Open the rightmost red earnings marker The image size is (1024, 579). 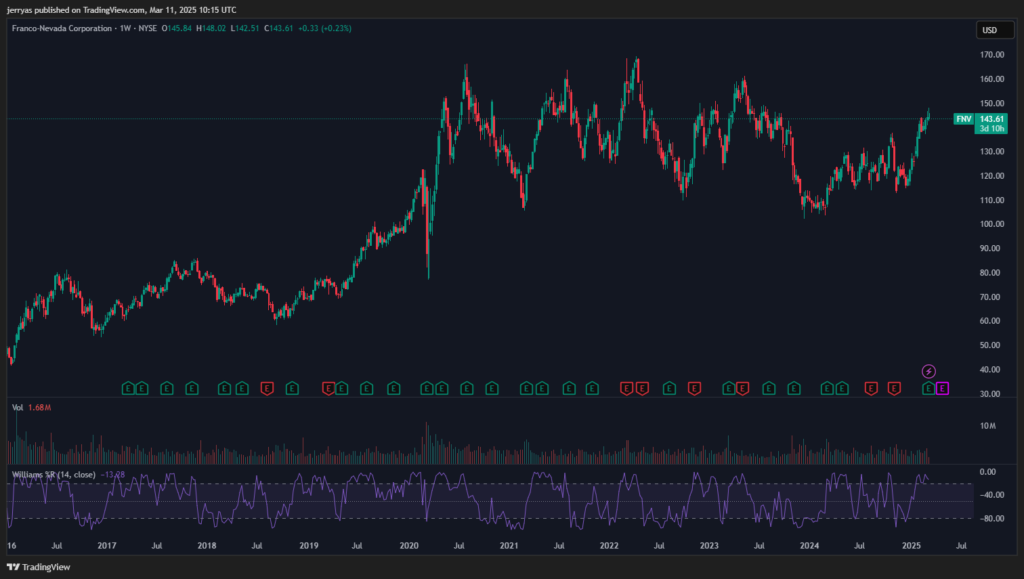pos(892,387)
